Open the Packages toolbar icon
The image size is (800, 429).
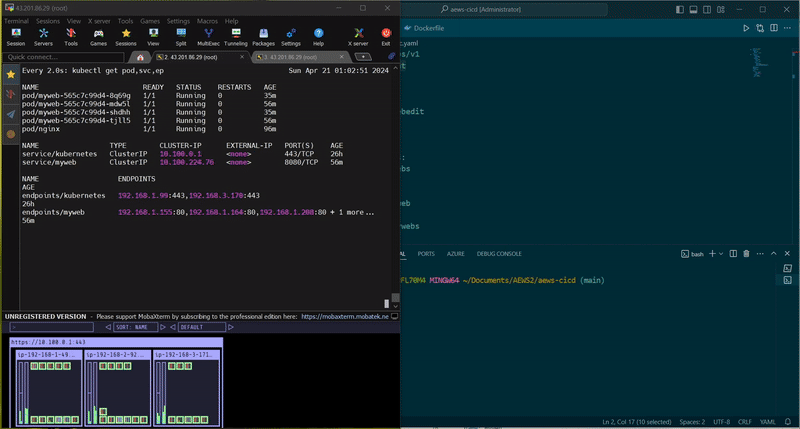coord(263,37)
